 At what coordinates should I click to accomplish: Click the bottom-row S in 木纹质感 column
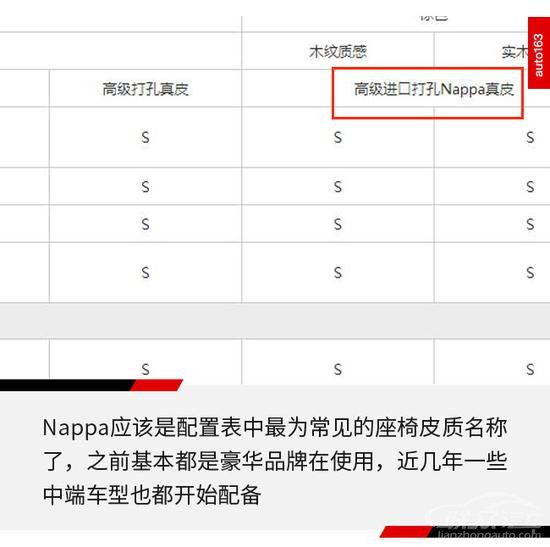(x=338, y=369)
